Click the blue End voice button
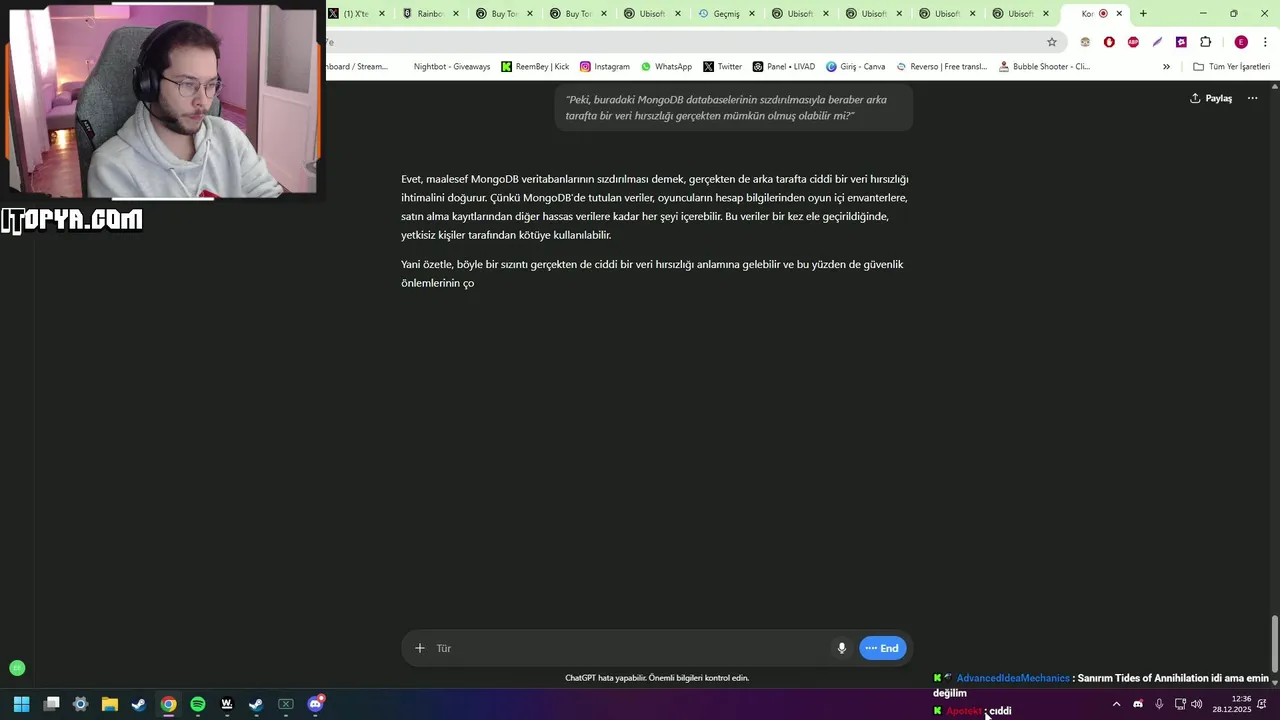The image size is (1280, 720). tap(882, 648)
